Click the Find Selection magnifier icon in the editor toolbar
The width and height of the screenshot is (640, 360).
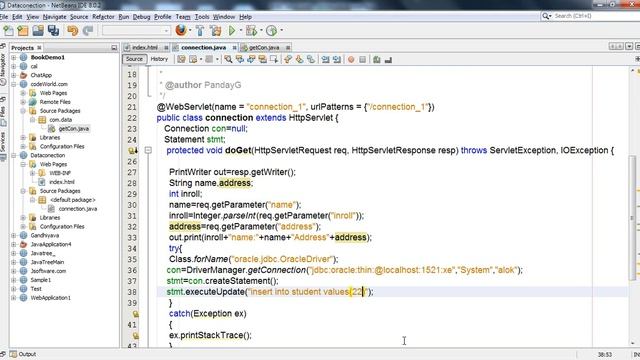click(228, 60)
